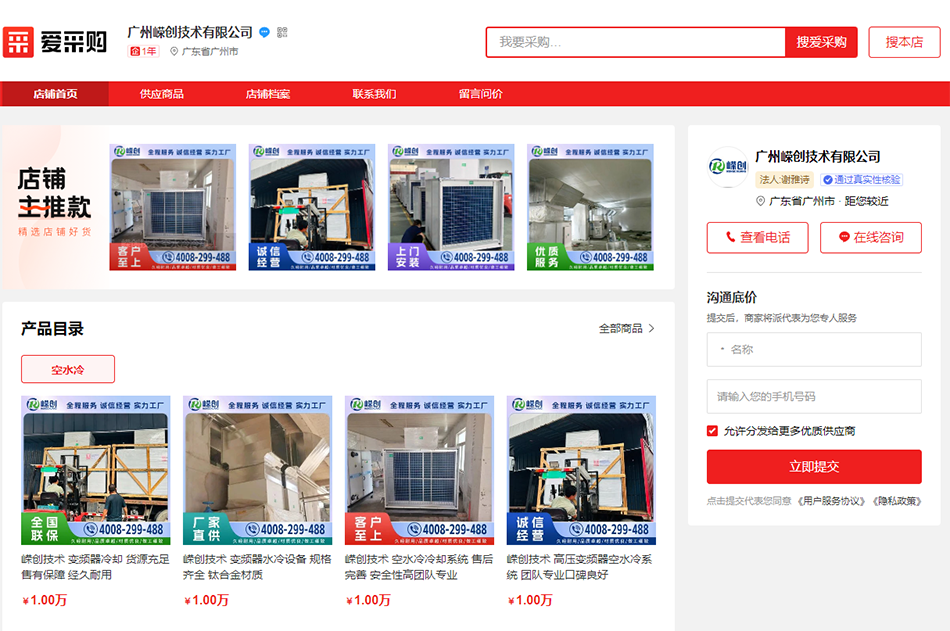Focus the 名称 input field
Screen dimensions: 950x631
pos(814,349)
